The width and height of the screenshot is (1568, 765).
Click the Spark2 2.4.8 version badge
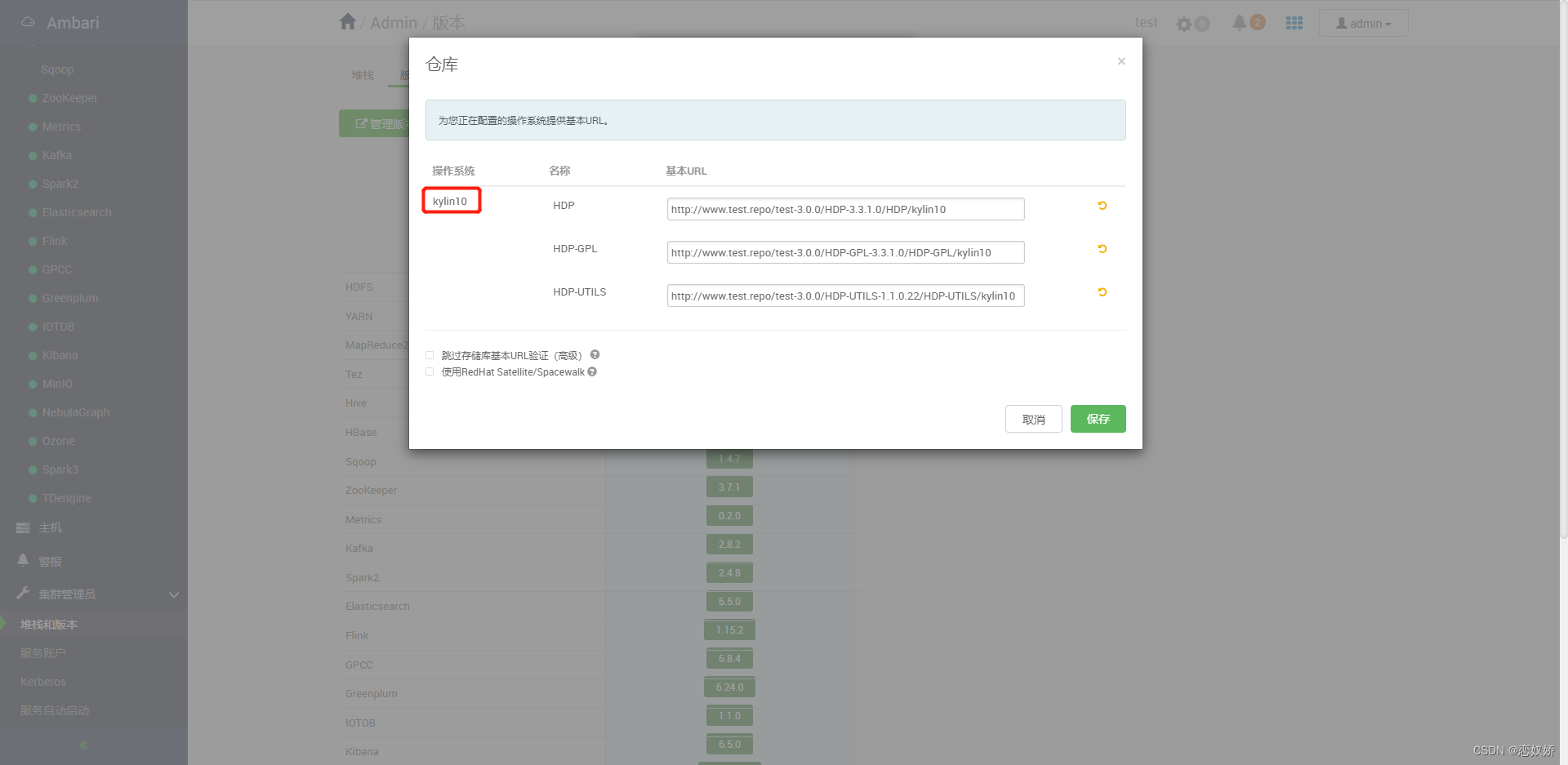(x=729, y=573)
